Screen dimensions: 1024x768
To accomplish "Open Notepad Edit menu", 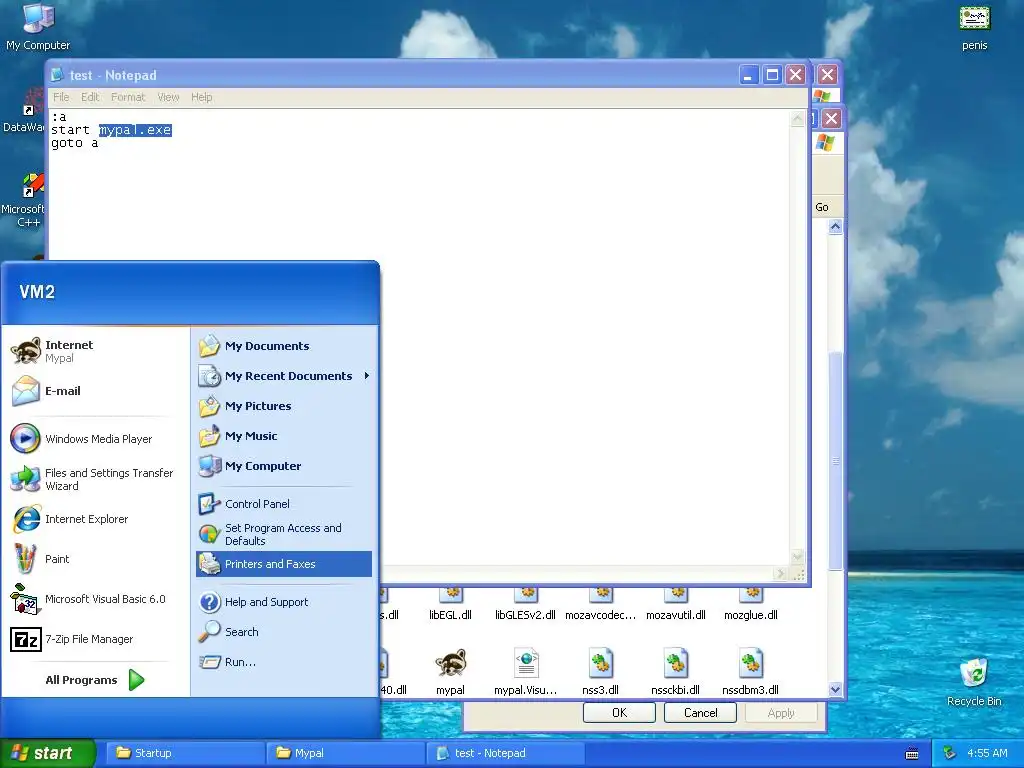I will [x=90, y=97].
